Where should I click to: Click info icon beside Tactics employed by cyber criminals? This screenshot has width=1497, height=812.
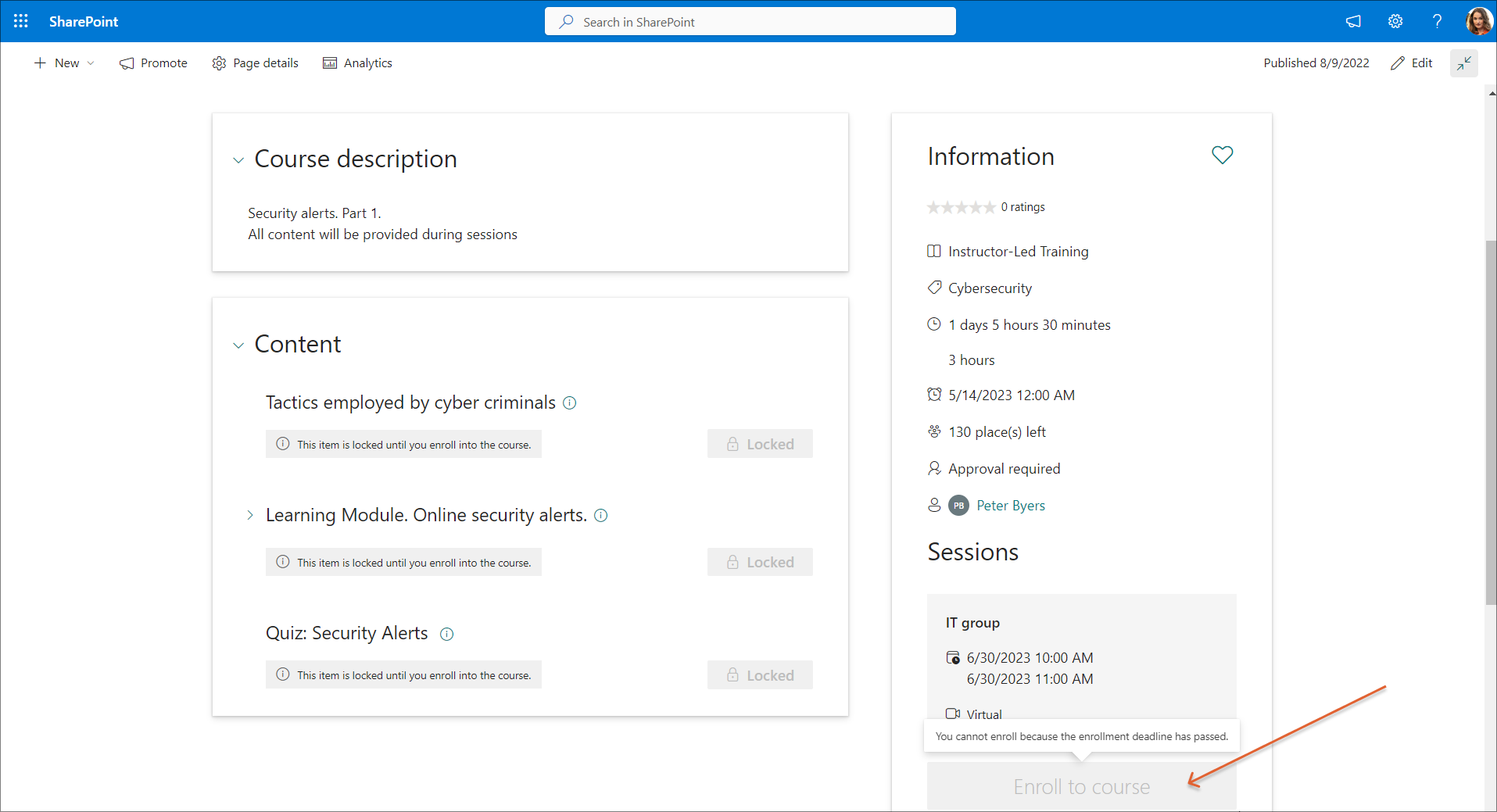click(x=570, y=403)
